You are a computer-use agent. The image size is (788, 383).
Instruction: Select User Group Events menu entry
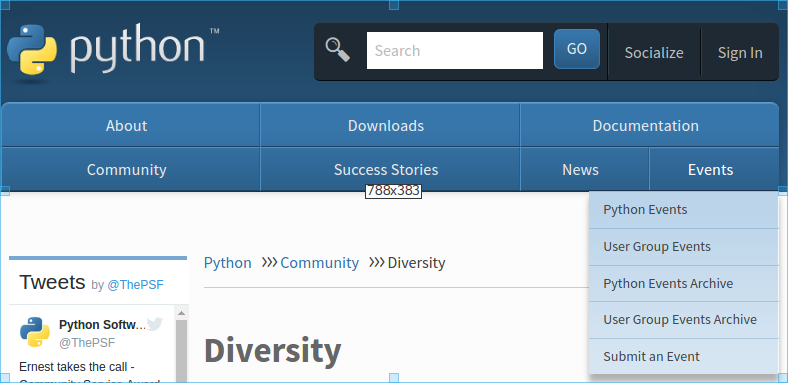pyautogui.click(x=683, y=247)
